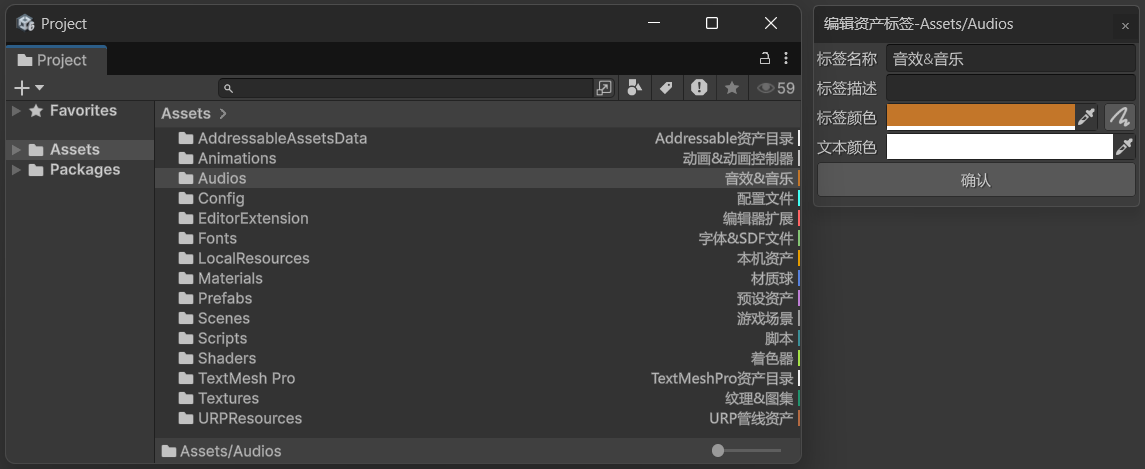Viewport: 1145px width, 469px height.
Task: Select the Shaders folder in the list
Action: pyautogui.click(x=227, y=358)
